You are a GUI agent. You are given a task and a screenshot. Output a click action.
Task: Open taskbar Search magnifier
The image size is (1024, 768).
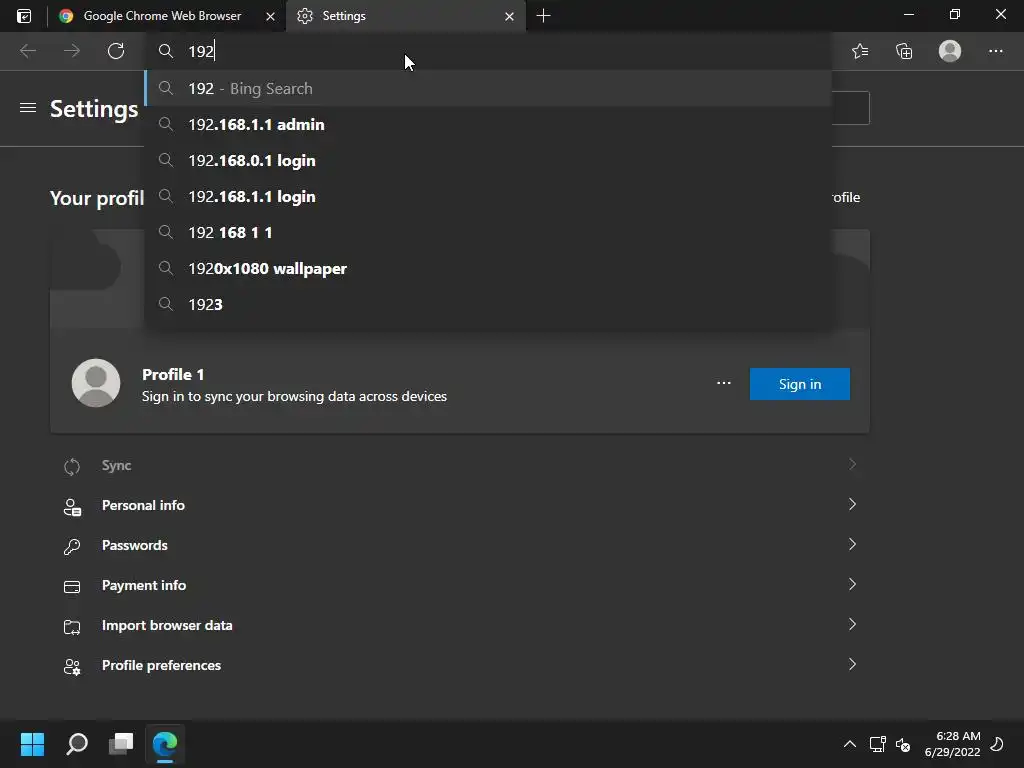(77, 744)
